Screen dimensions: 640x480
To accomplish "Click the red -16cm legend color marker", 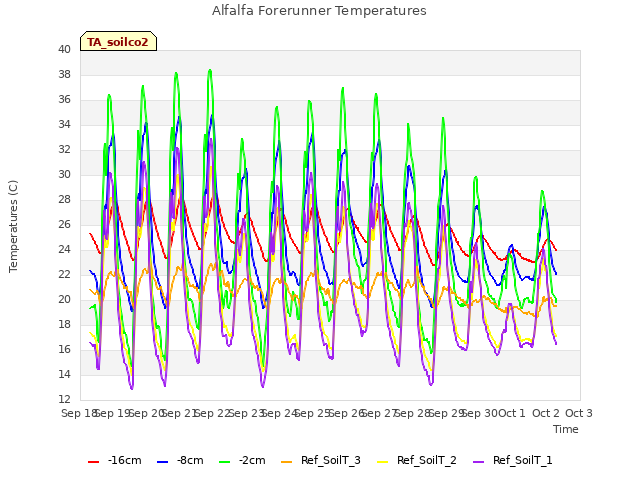I will [x=93, y=462].
